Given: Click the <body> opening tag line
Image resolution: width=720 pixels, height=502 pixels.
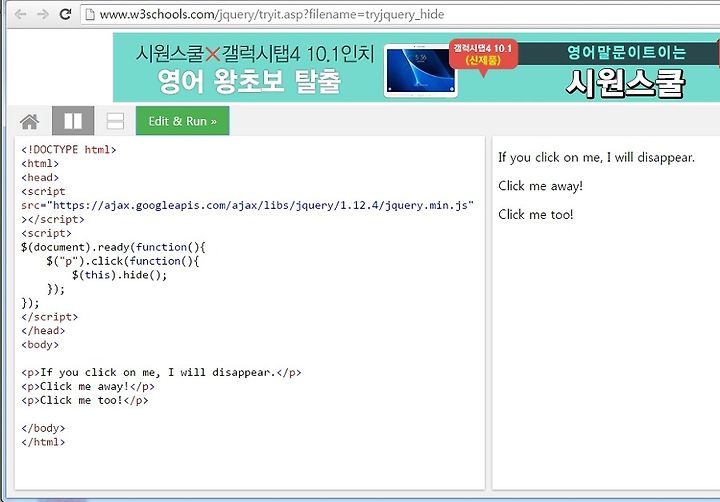Looking at the screenshot, I should coord(40,344).
